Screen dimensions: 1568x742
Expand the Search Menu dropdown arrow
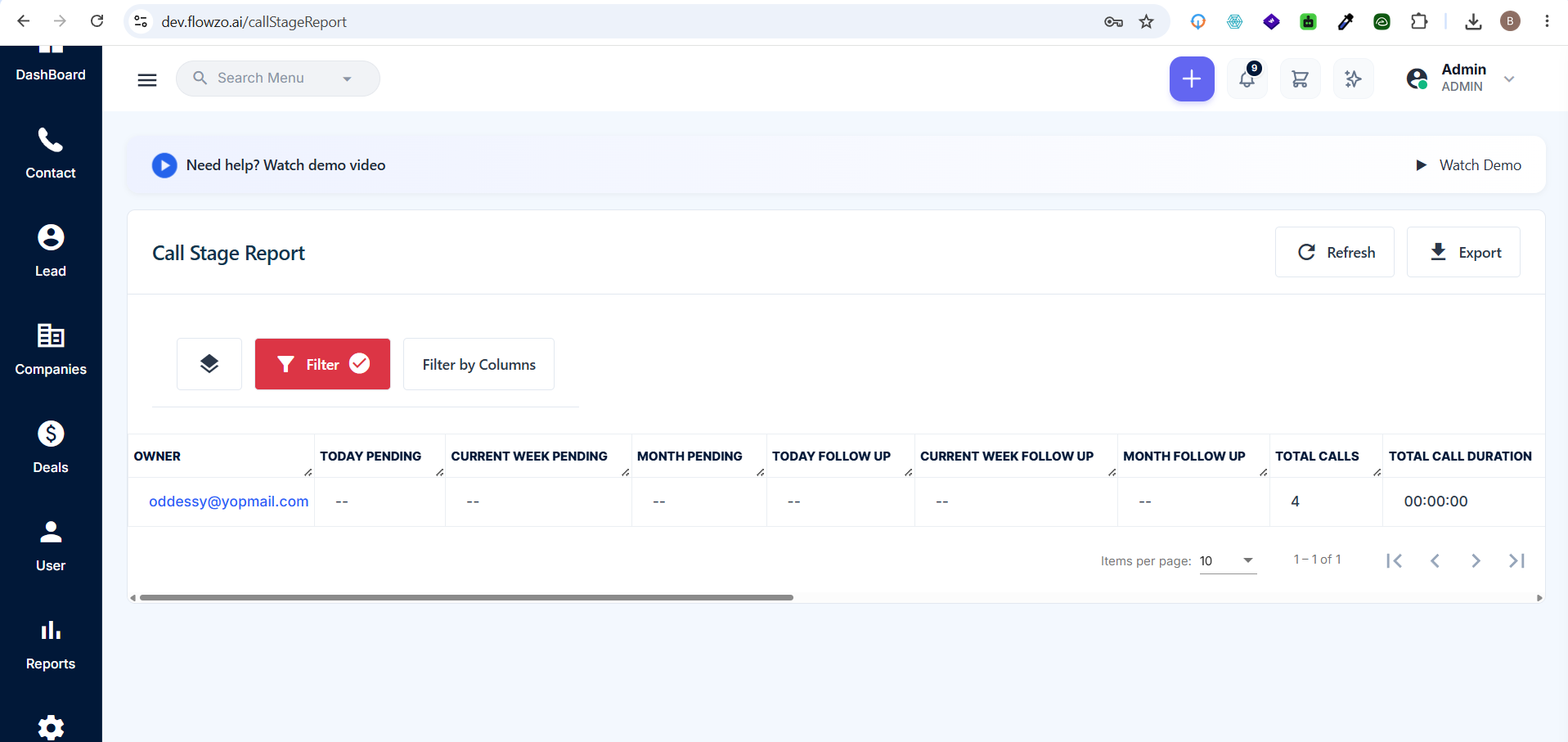(x=347, y=79)
